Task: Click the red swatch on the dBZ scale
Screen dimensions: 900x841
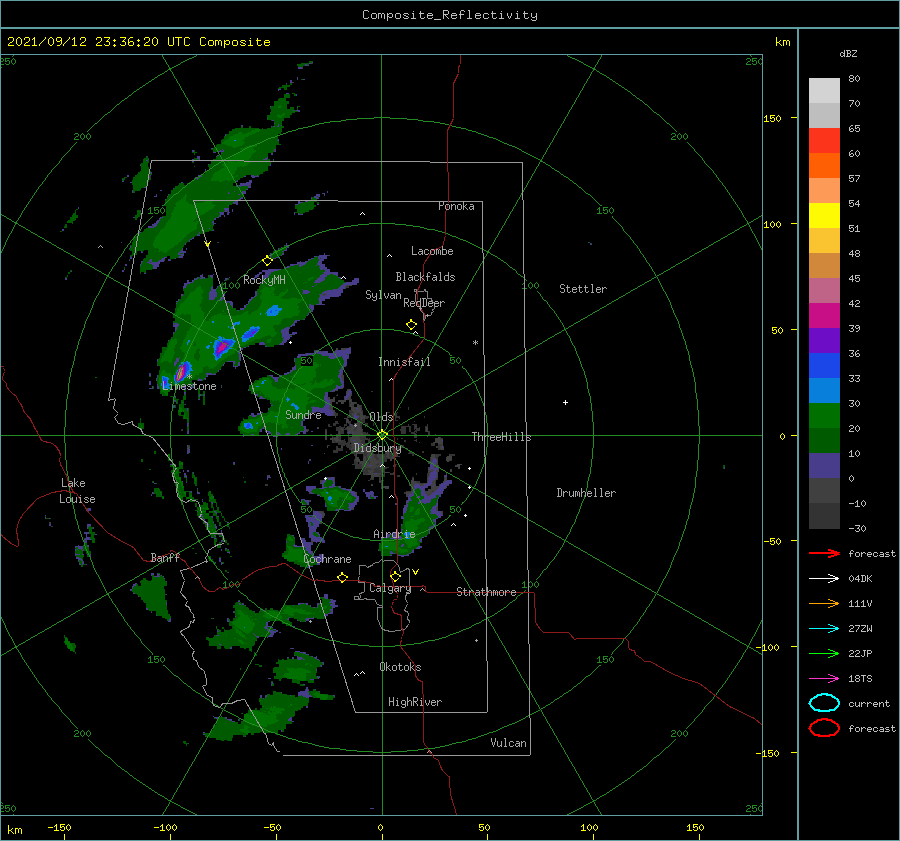Action: point(824,141)
